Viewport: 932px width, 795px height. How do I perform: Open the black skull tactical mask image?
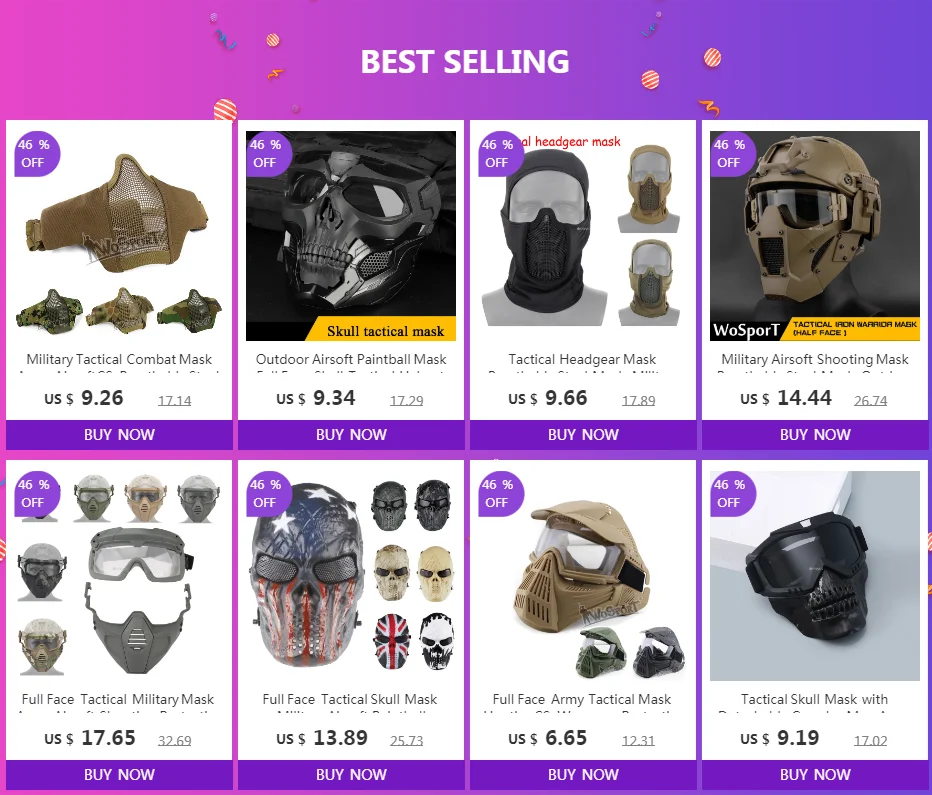point(351,236)
